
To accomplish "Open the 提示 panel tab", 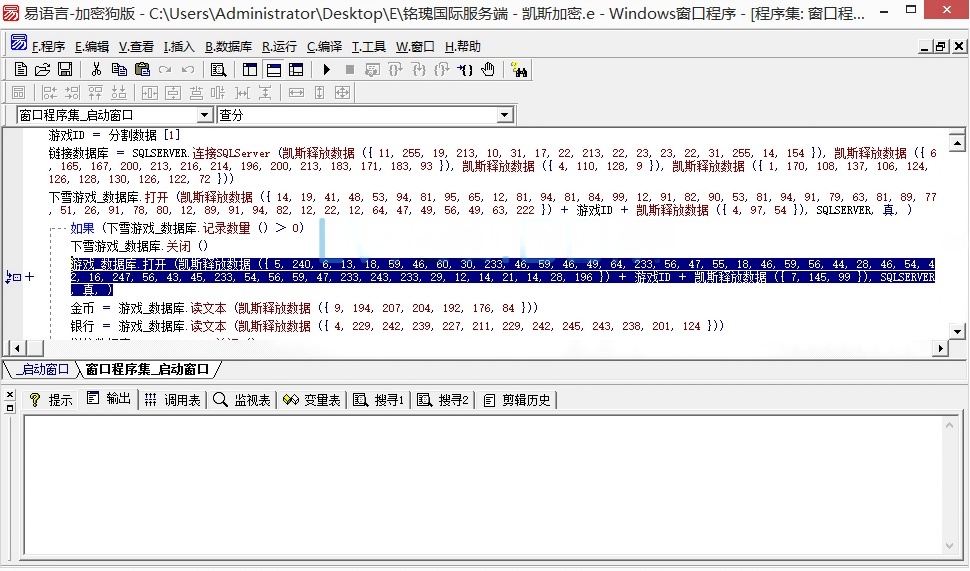I will 51,400.
